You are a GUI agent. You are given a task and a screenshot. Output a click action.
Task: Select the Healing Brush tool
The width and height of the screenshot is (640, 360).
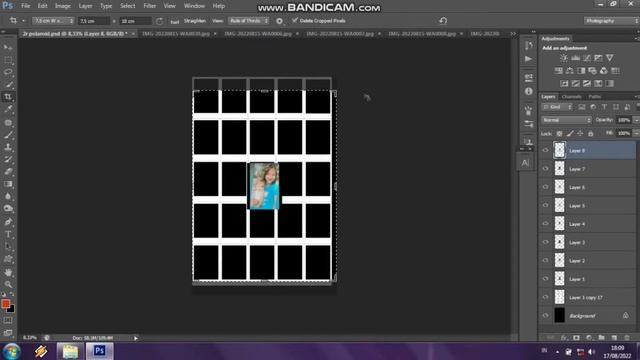(8, 122)
